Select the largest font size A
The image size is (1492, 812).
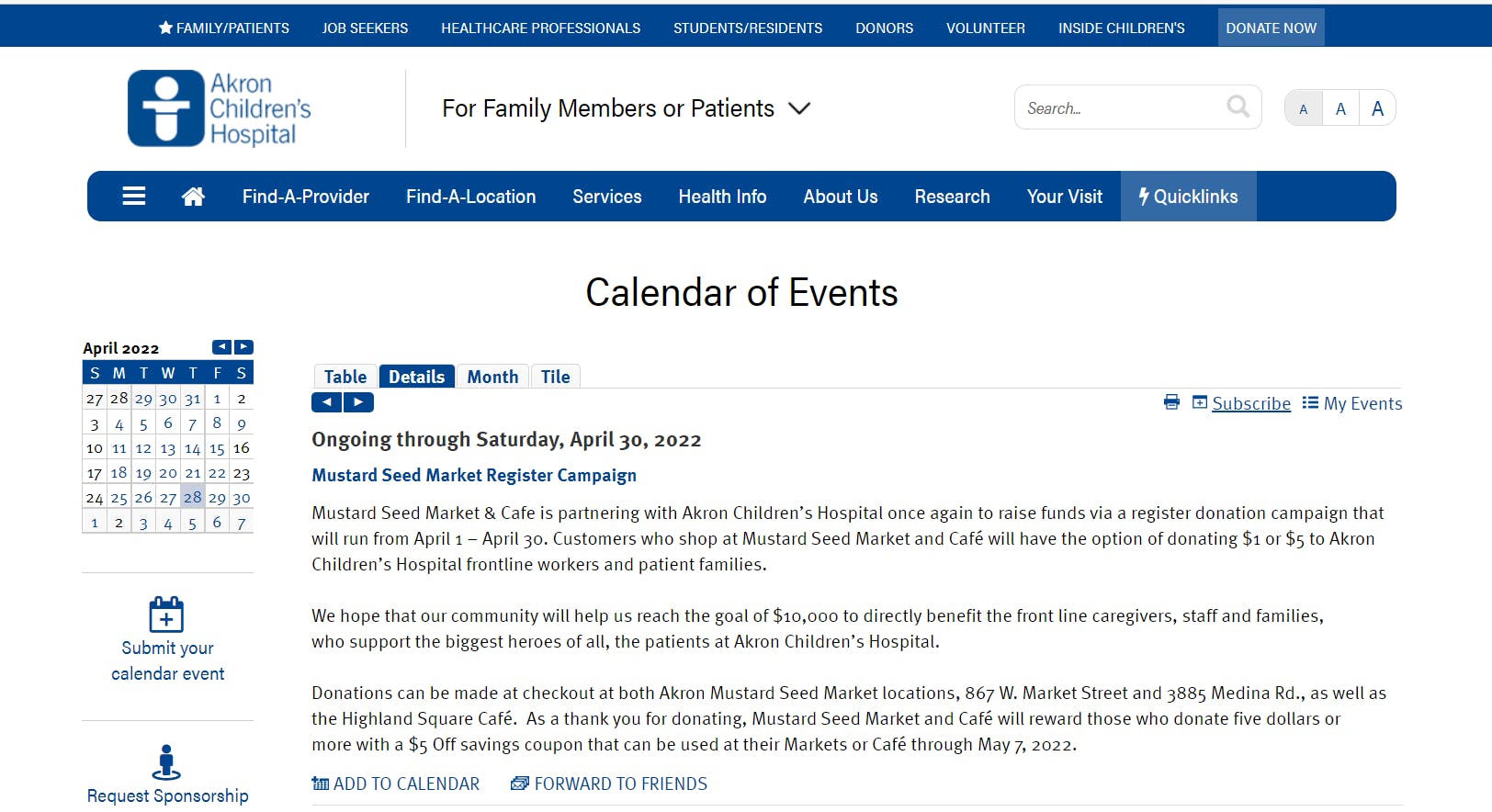tap(1377, 109)
